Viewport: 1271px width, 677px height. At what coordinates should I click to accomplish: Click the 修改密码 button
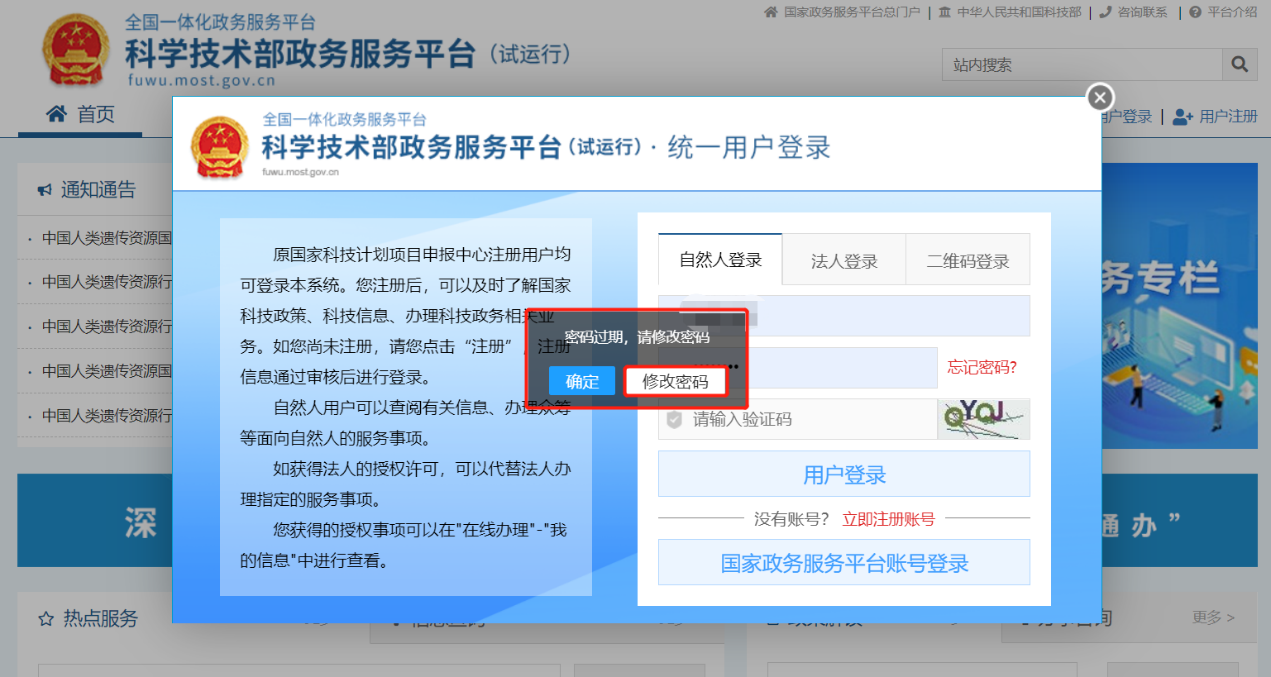[675, 381]
